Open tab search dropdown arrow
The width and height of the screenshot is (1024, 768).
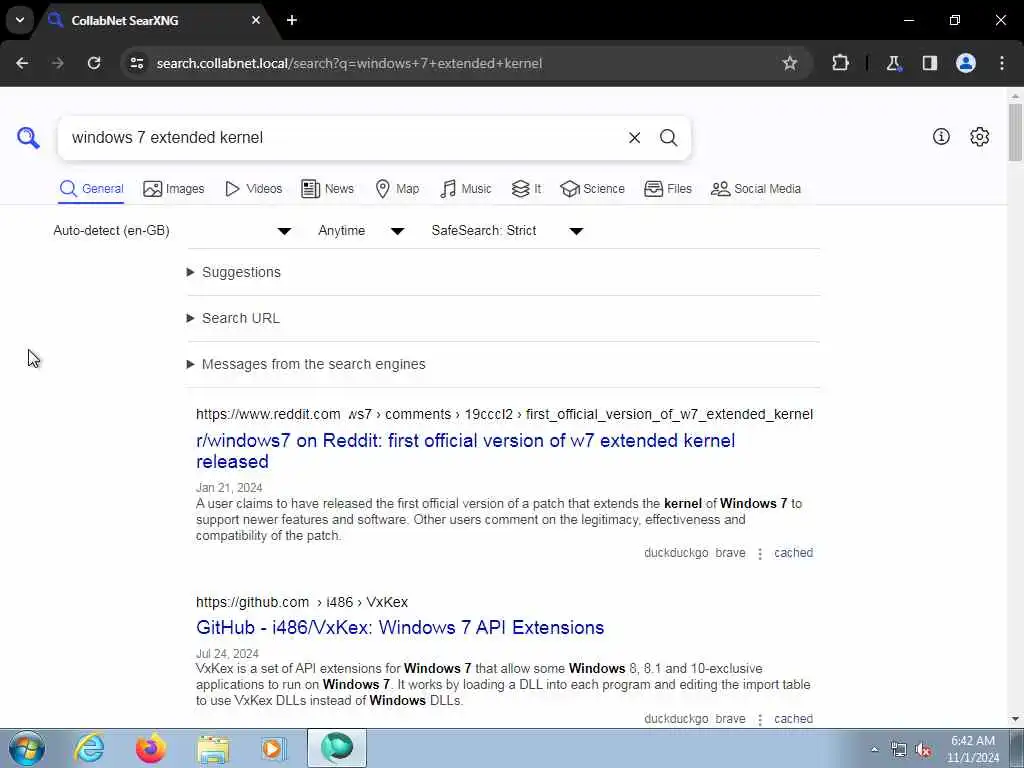click(x=20, y=20)
